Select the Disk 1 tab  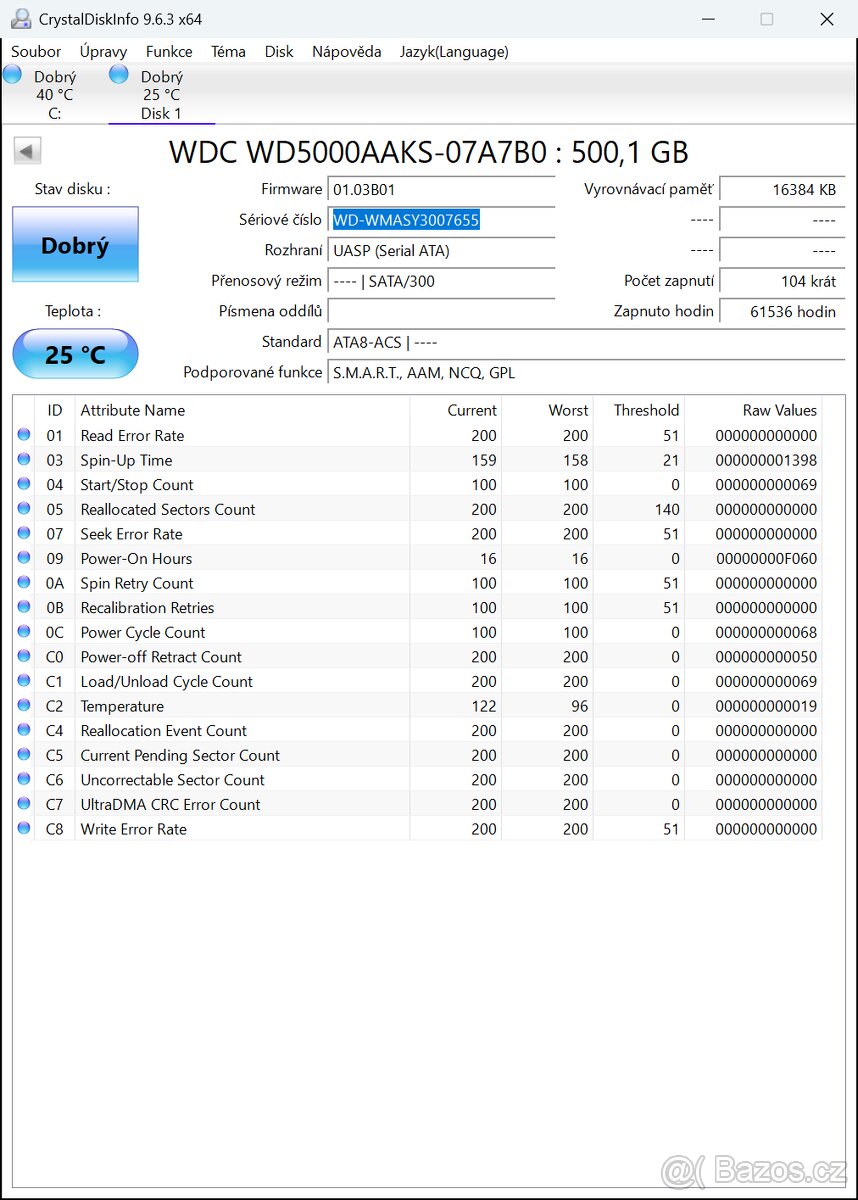tap(160, 94)
